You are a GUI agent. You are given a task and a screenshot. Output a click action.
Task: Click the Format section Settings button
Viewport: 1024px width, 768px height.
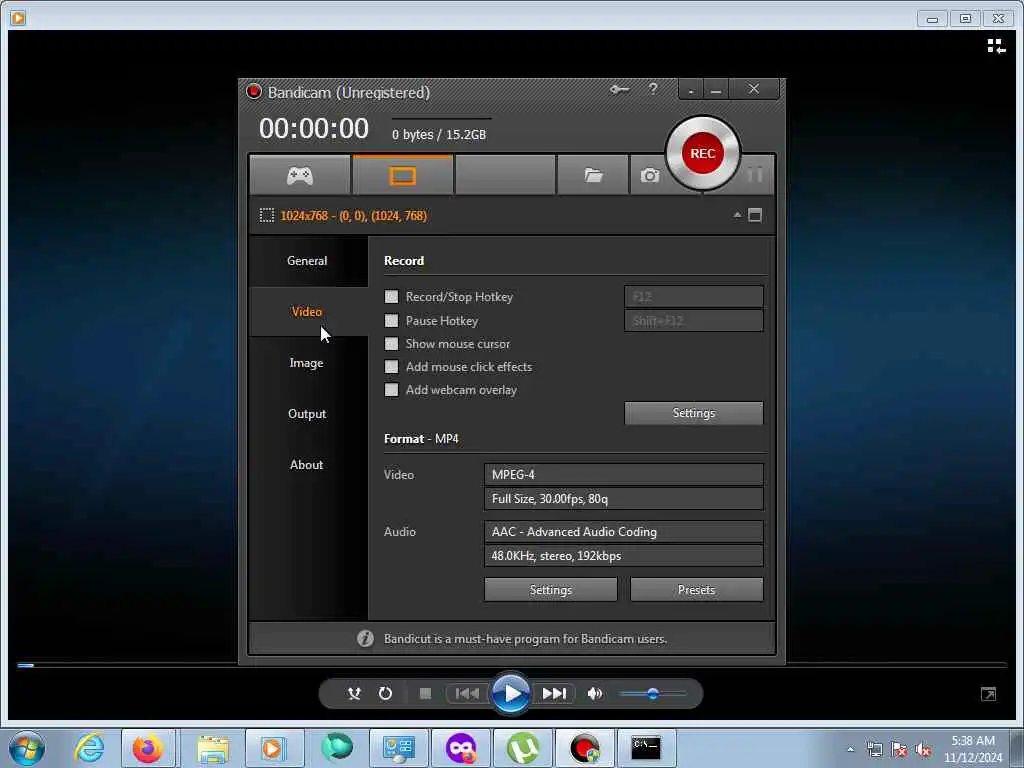[x=551, y=590]
